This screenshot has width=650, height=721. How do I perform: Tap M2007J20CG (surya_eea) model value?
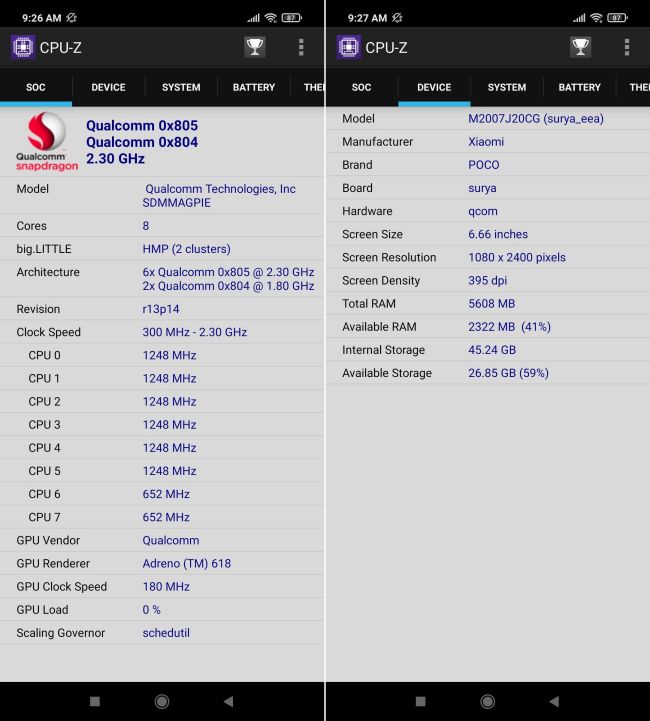coord(536,119)
